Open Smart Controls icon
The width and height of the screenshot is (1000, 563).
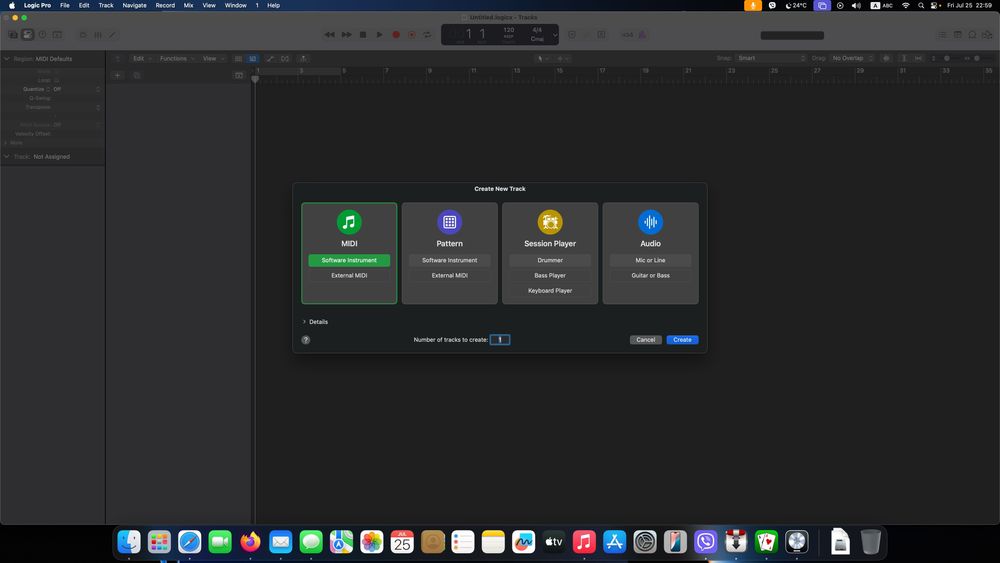(x=83, y=34)
